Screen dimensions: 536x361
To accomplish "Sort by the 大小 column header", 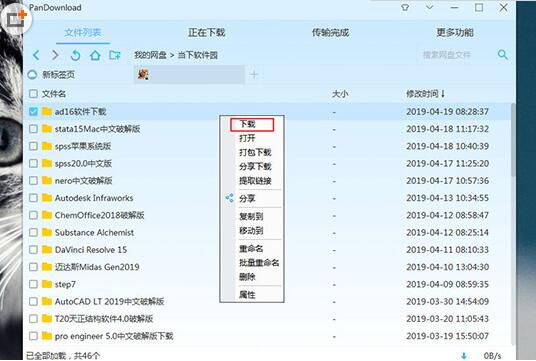I will pyautogui.click(x=340, y=94).
